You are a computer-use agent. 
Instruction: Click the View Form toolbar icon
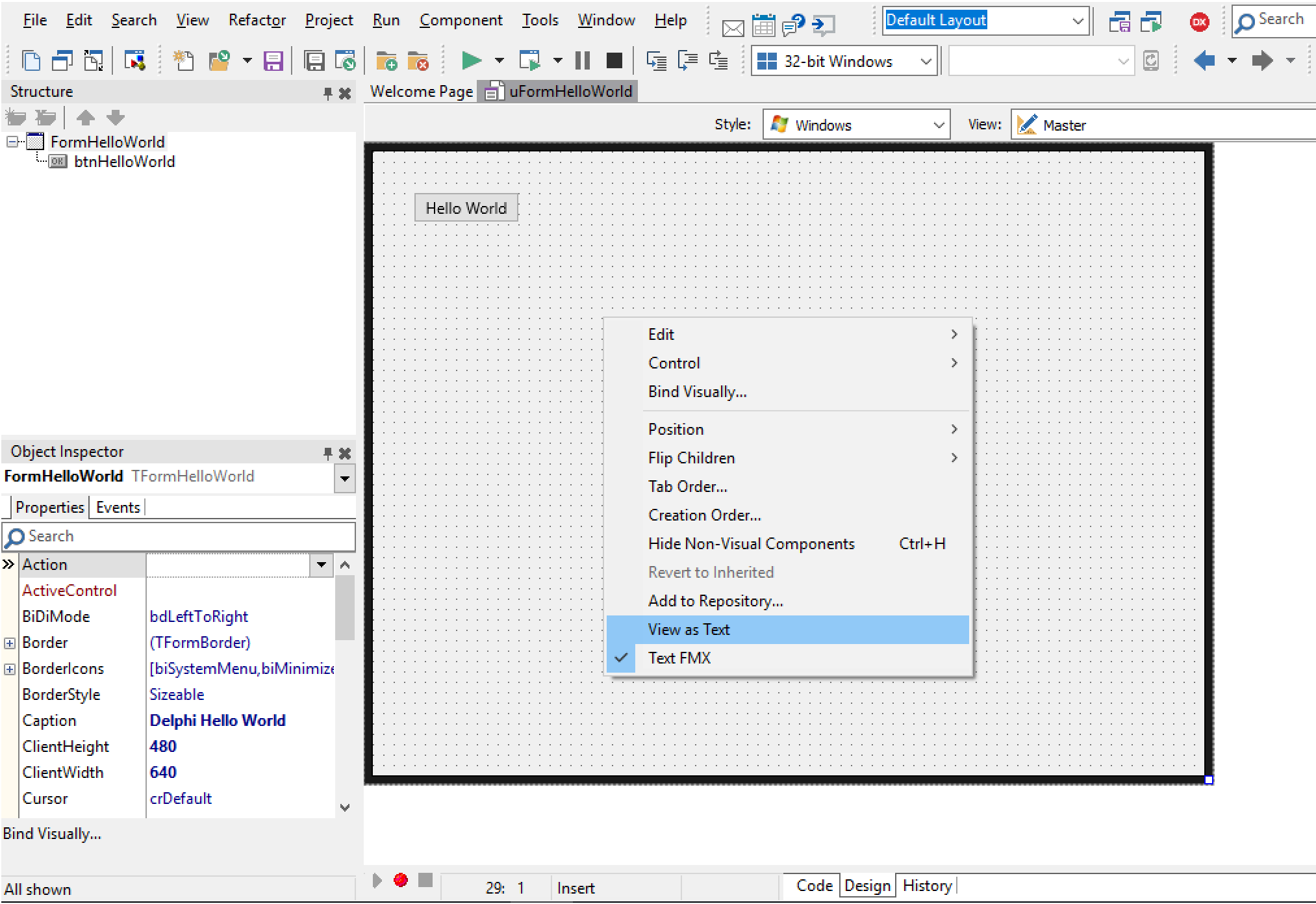62,61
